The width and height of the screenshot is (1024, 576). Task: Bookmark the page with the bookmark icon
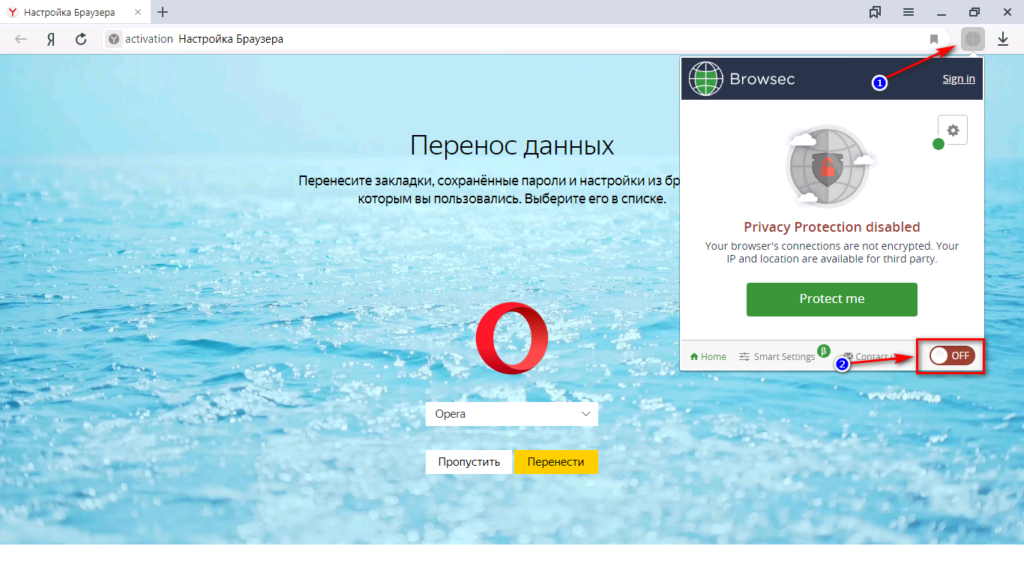click(x=934, y=39)
